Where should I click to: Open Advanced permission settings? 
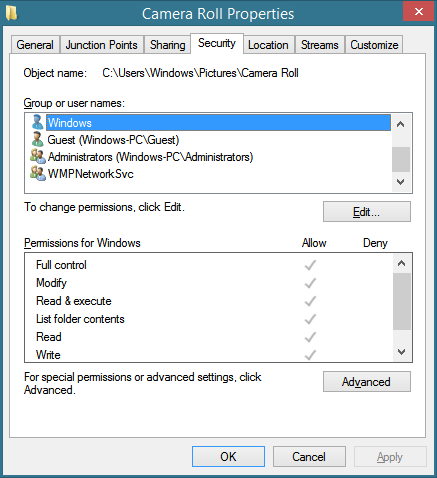[x=367, y=382]
